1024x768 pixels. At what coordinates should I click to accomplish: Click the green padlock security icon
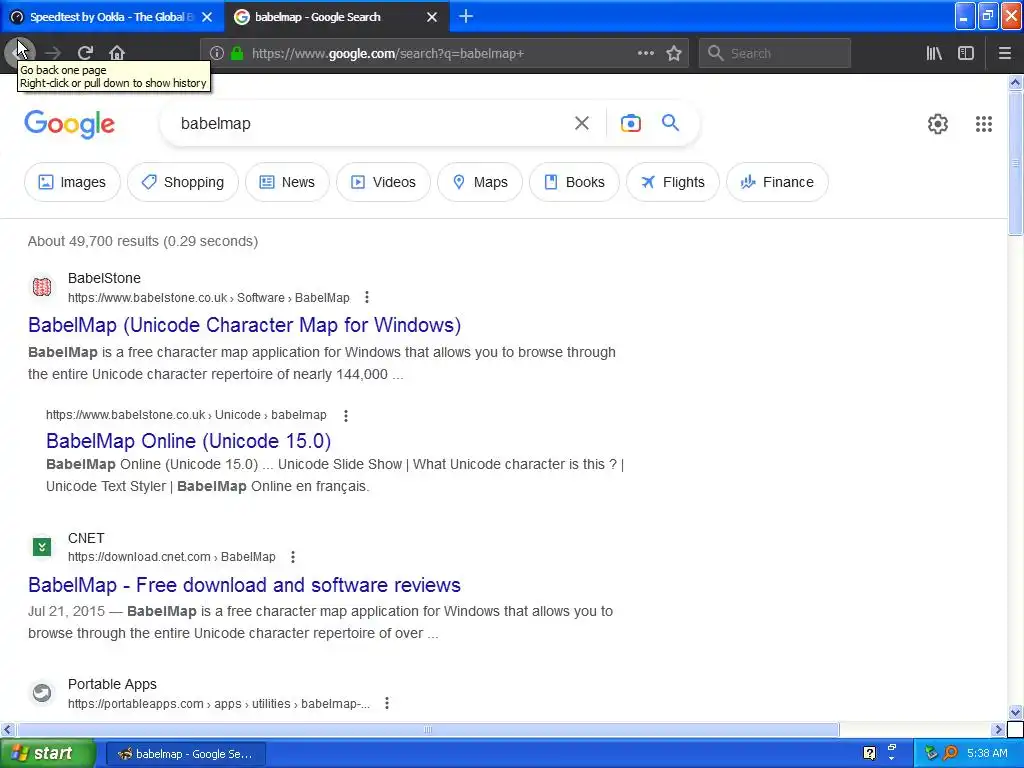237,53
